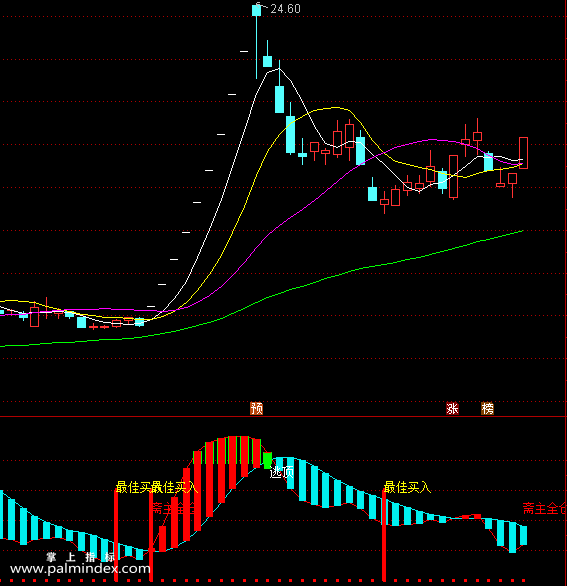Select the last red hollow candlestick
The height and width of the screenshot is (586, 567).
(x=523, y=153)
